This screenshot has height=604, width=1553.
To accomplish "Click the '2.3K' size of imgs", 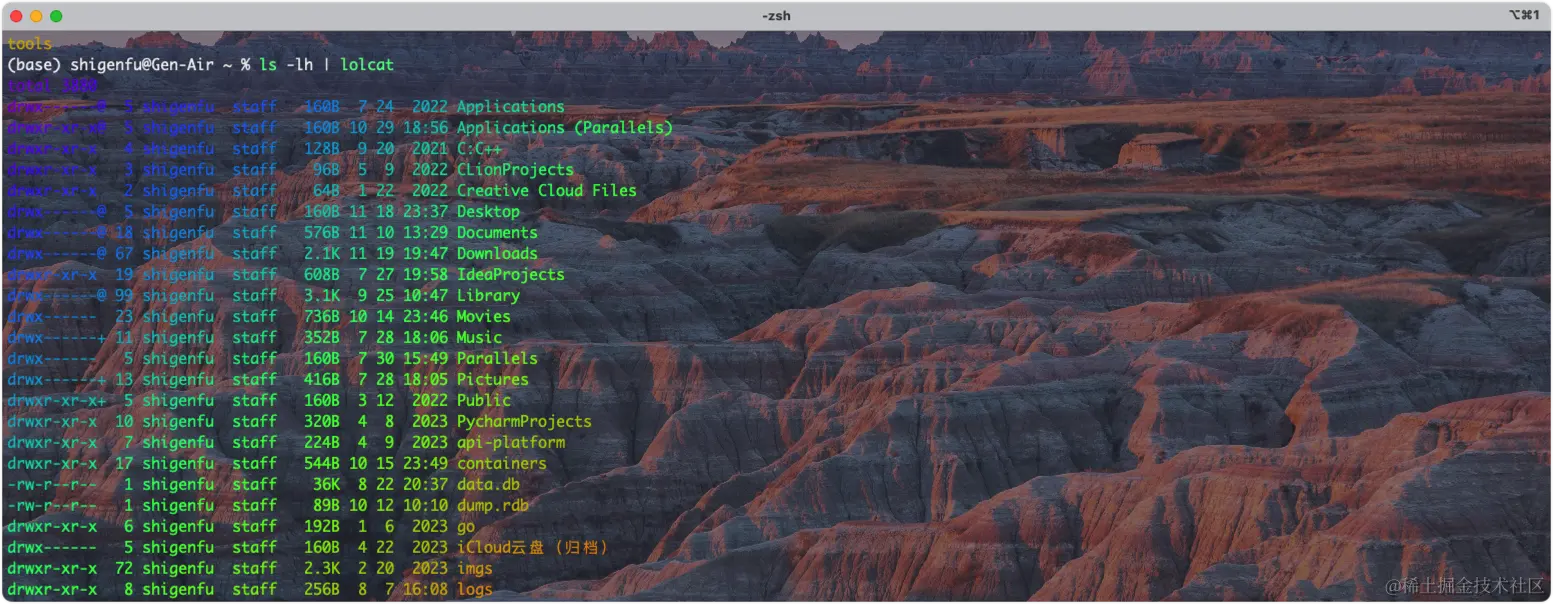I will [322, 569].
